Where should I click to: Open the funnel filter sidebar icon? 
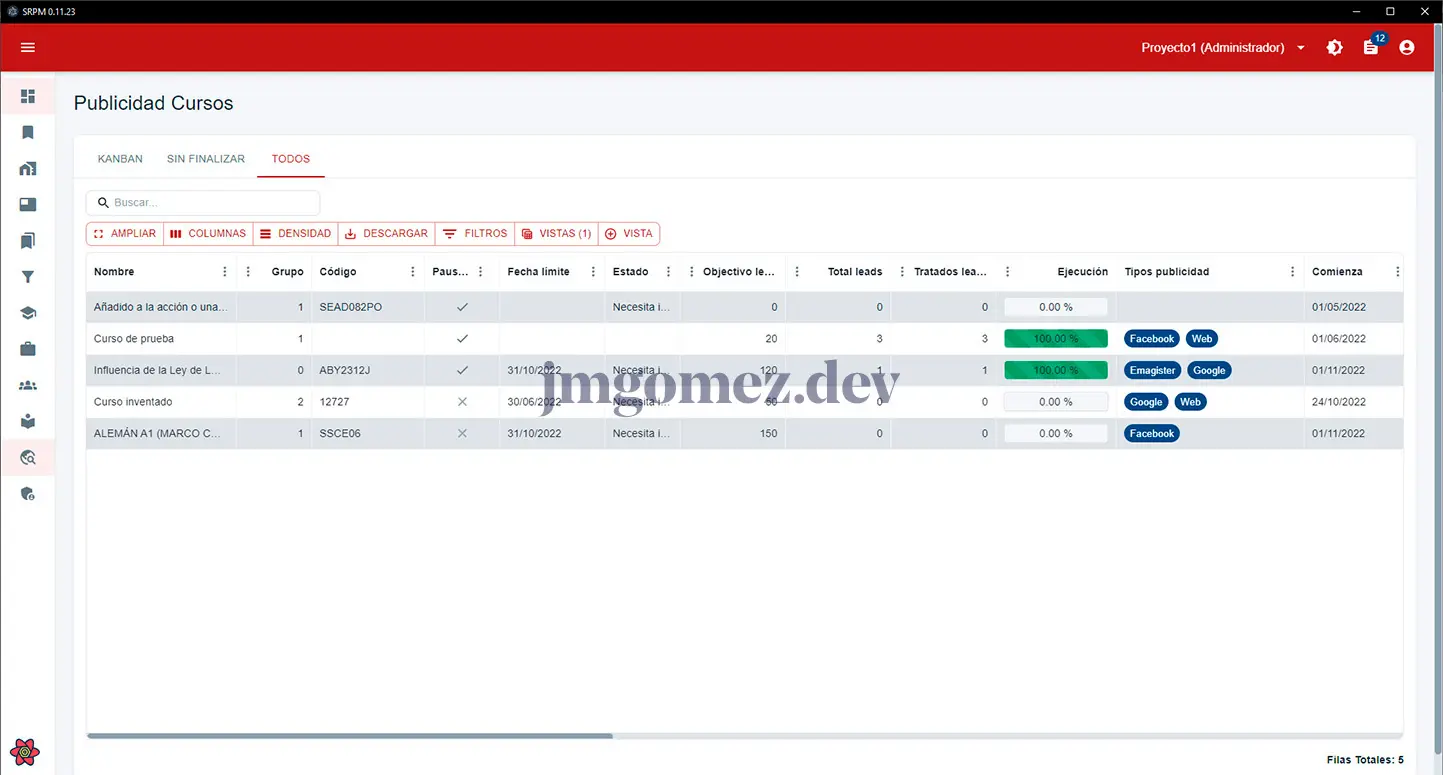pos(28,277)
